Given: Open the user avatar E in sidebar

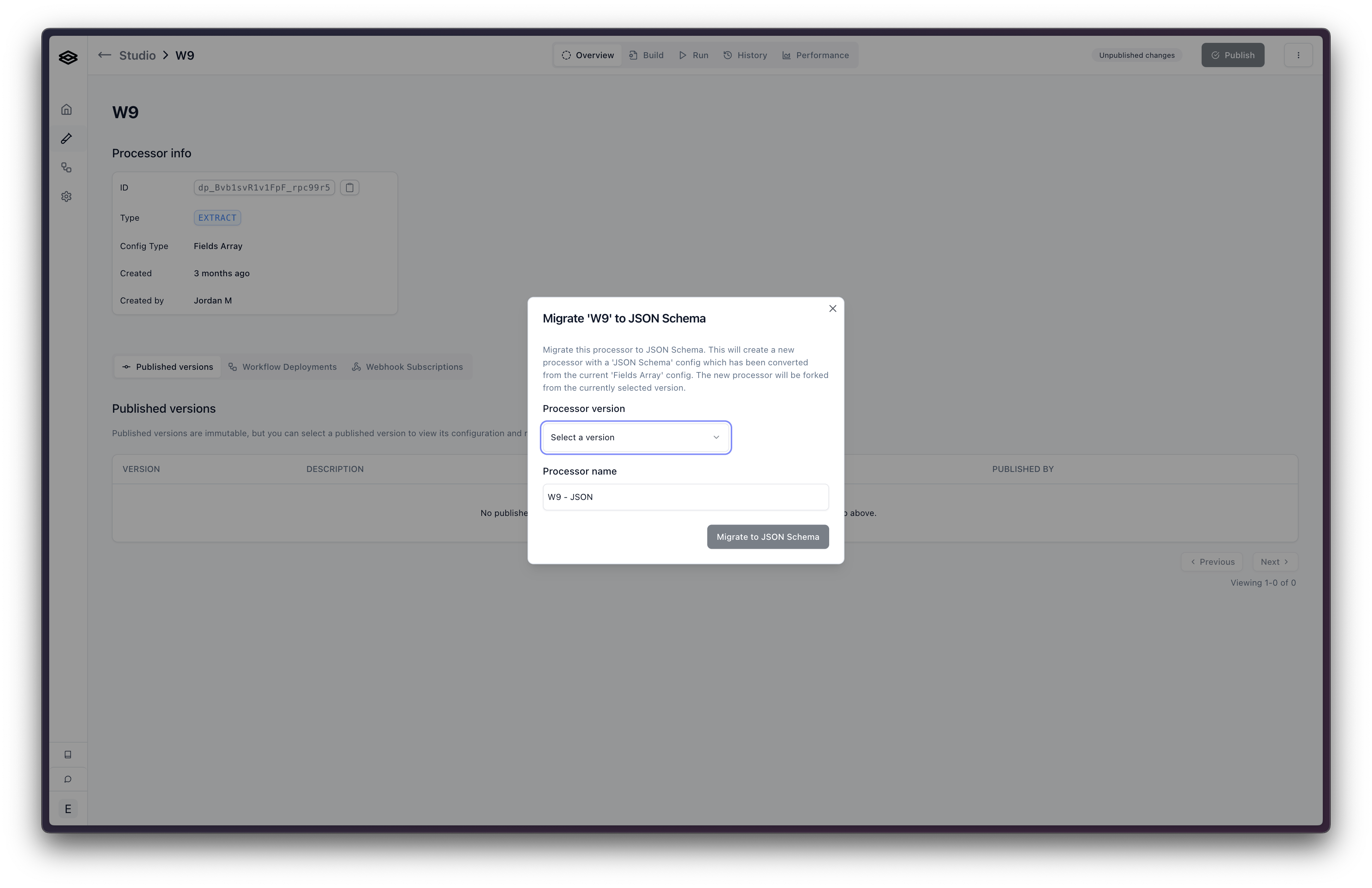Looking at the screenshot, I should 67,809.
